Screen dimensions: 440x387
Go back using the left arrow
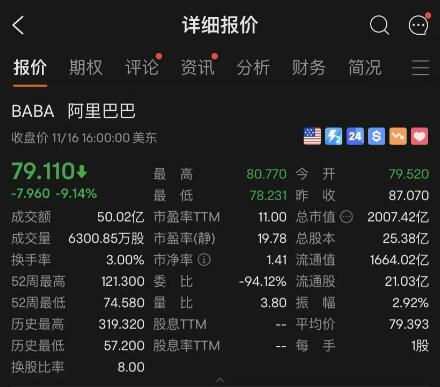coord(18,25)
